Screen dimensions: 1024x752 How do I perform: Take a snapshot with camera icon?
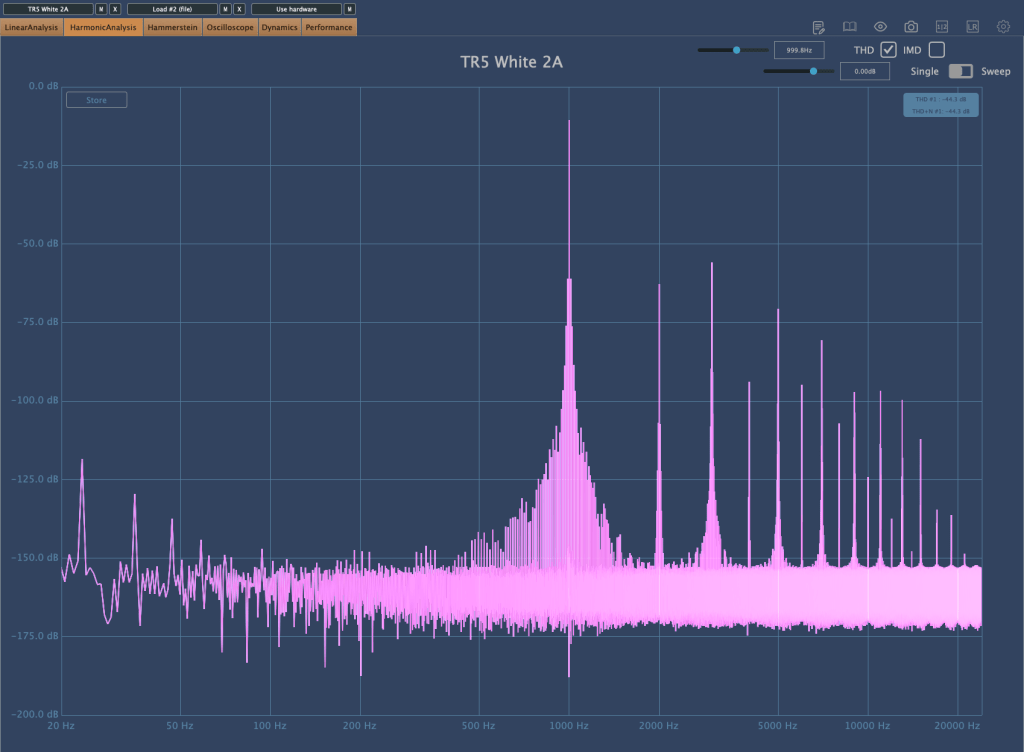point(911,27)
